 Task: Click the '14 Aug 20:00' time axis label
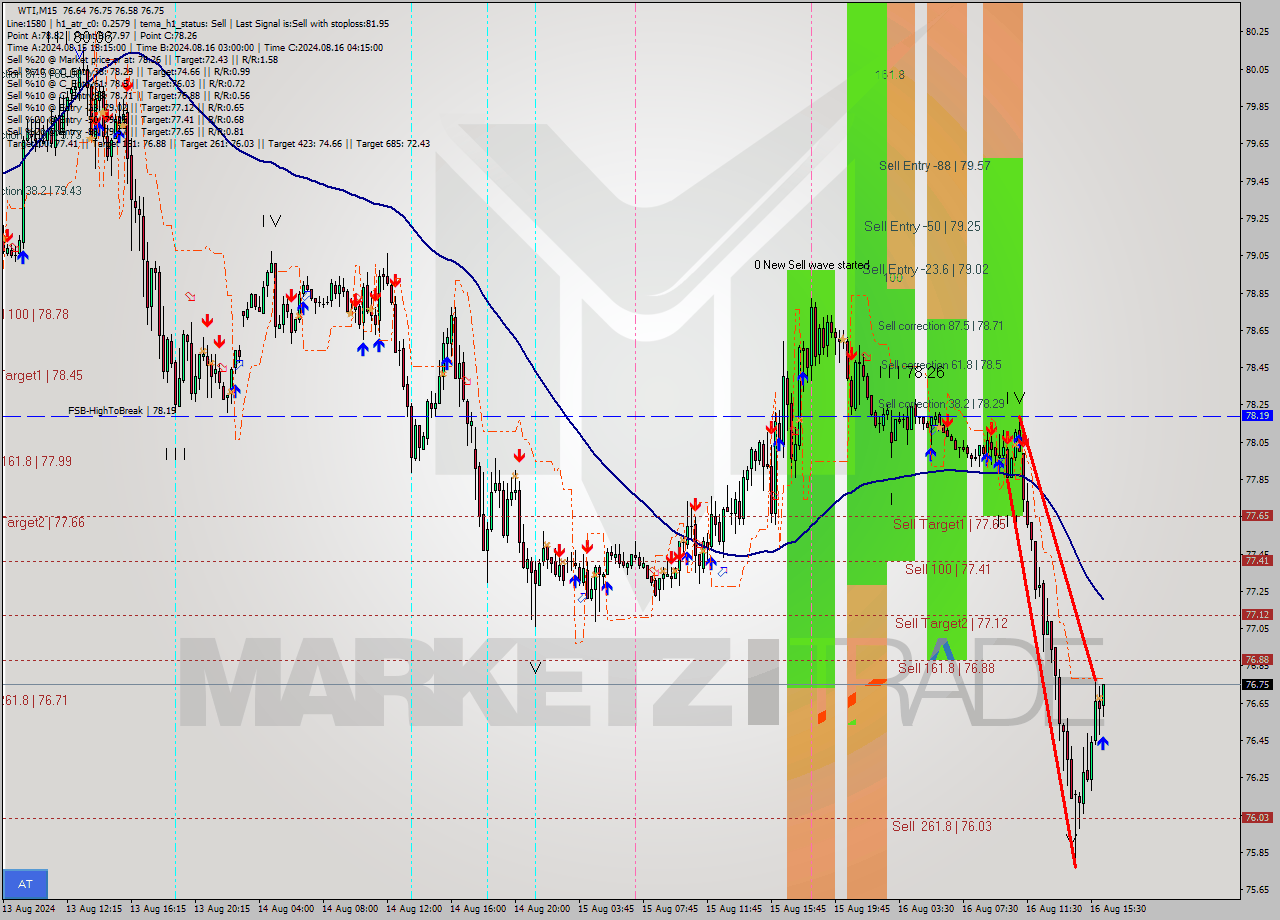(x=542, y=909)
